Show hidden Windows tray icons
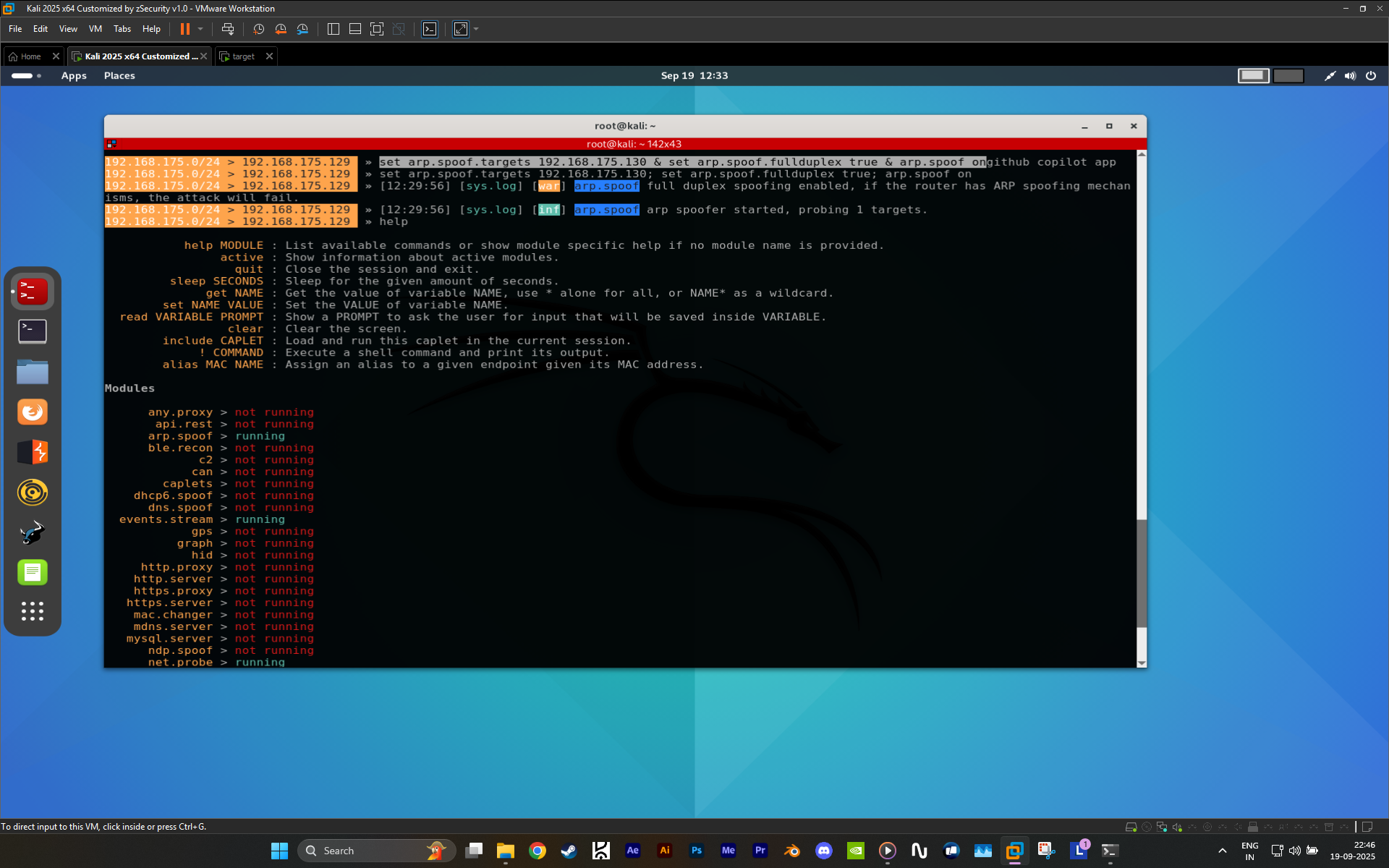The width and height of the screenshot is (1389, 868). 1223,851
